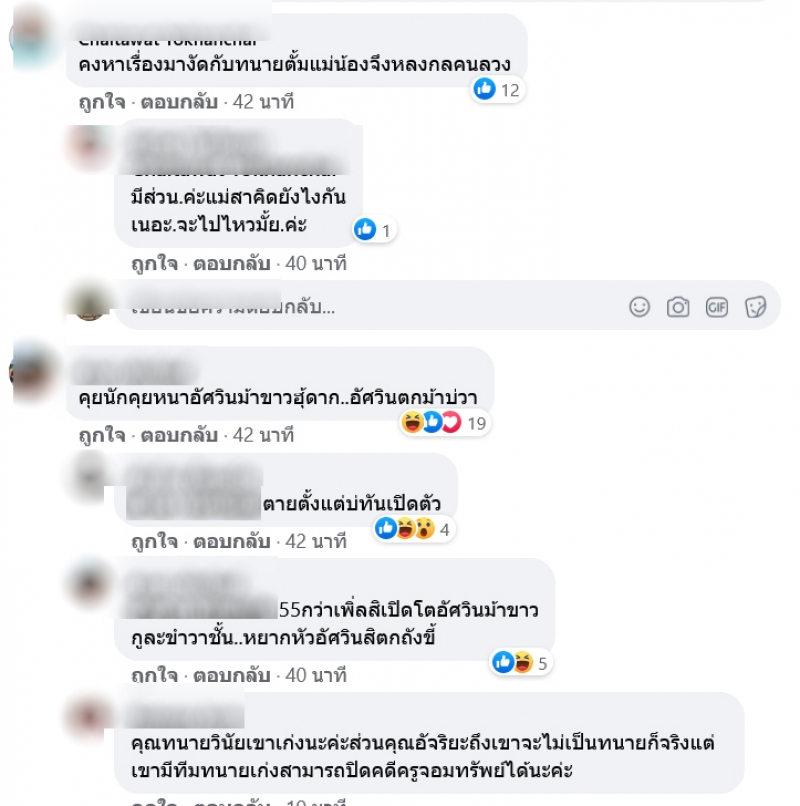
Task: Open the 42 นาที timestamp on top comment
Action: click(x=263, y=102)
